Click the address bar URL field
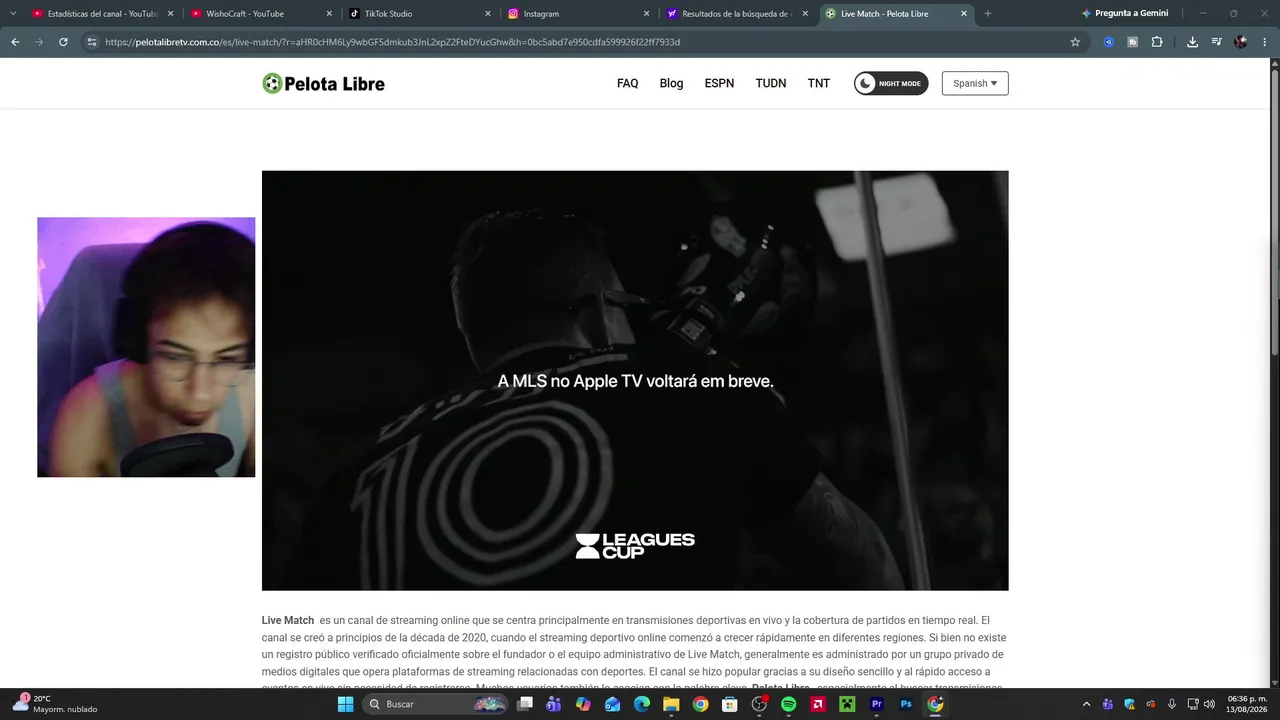Viewport: 1280px width, 720px height. (580, 42)
